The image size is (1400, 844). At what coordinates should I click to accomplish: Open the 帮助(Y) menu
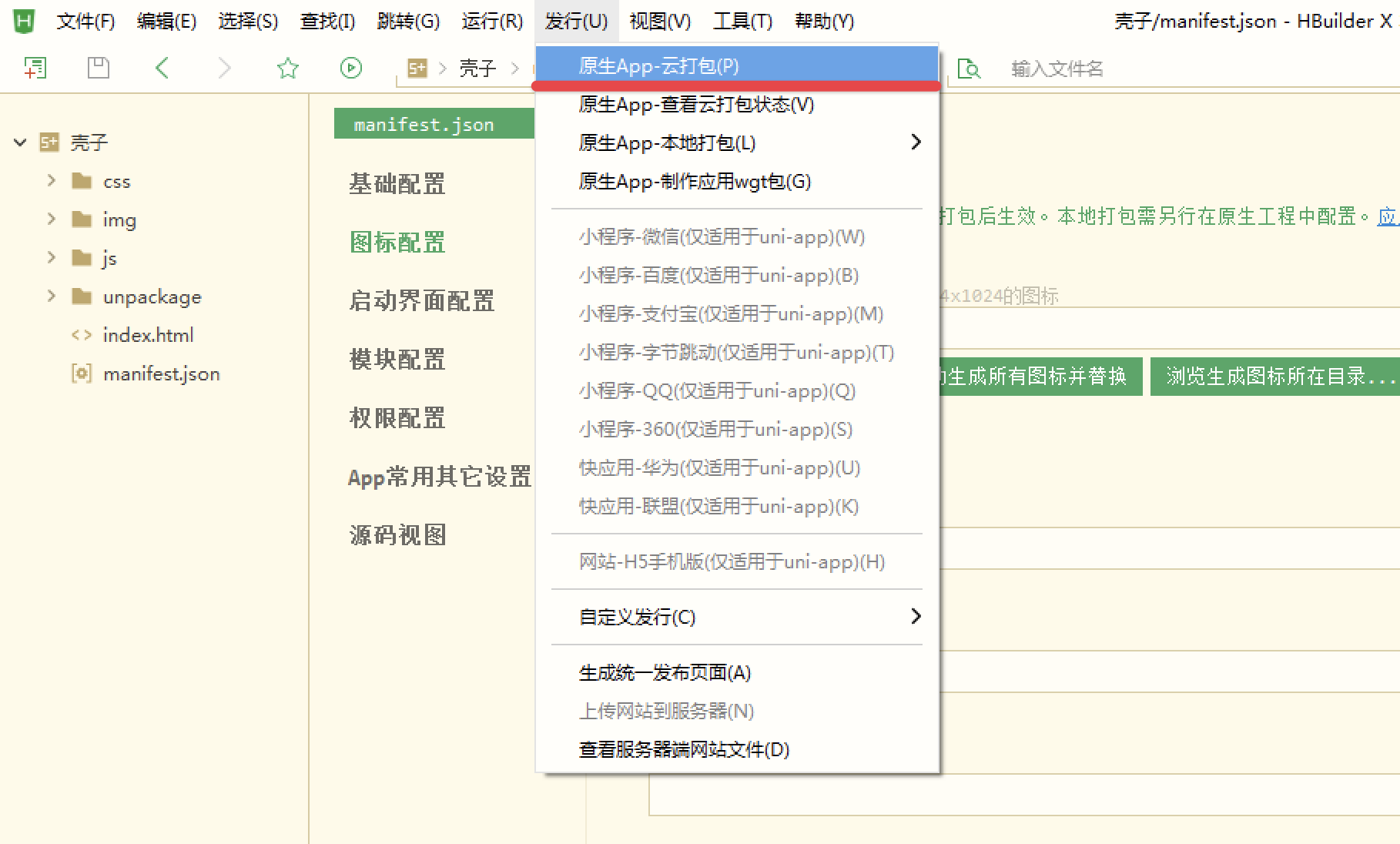click(x=824, y=22)
